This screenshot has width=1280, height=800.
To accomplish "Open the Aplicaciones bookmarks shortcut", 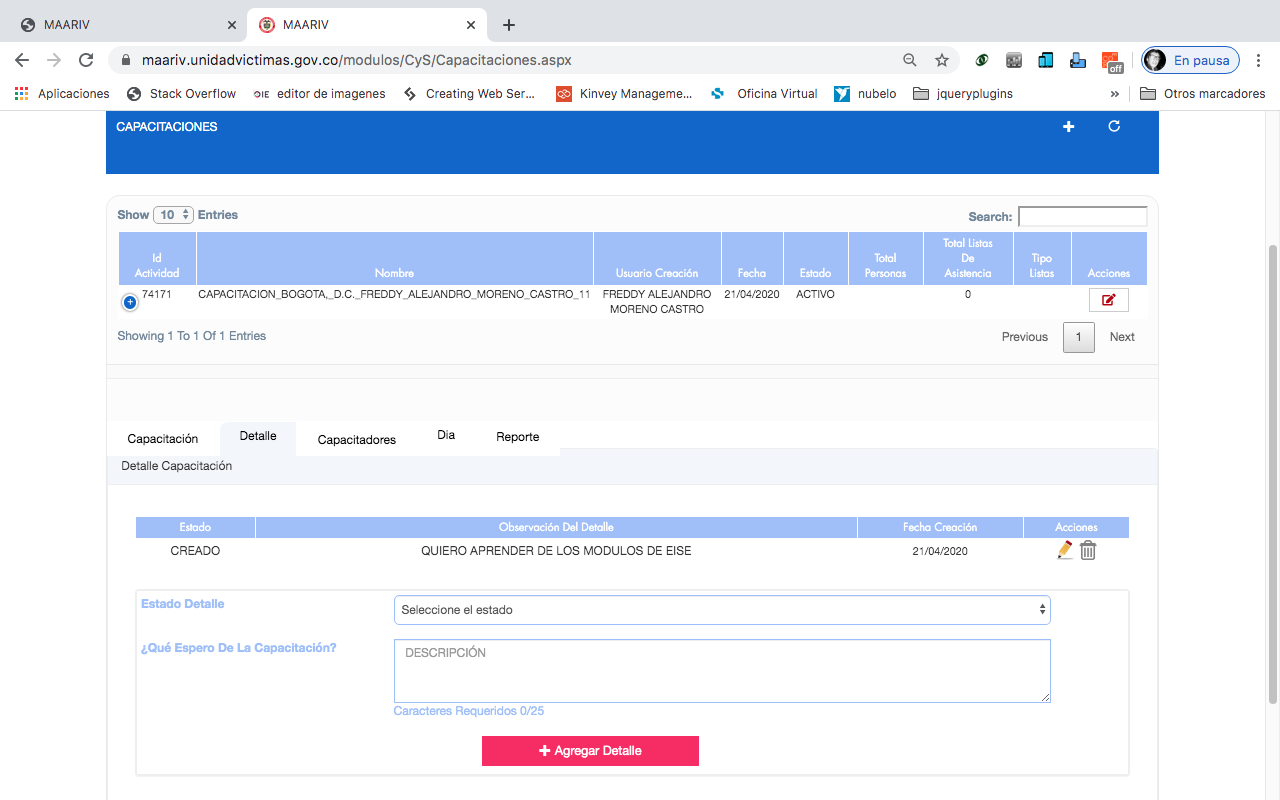I will pyautogui.click(x=62, y=94).
